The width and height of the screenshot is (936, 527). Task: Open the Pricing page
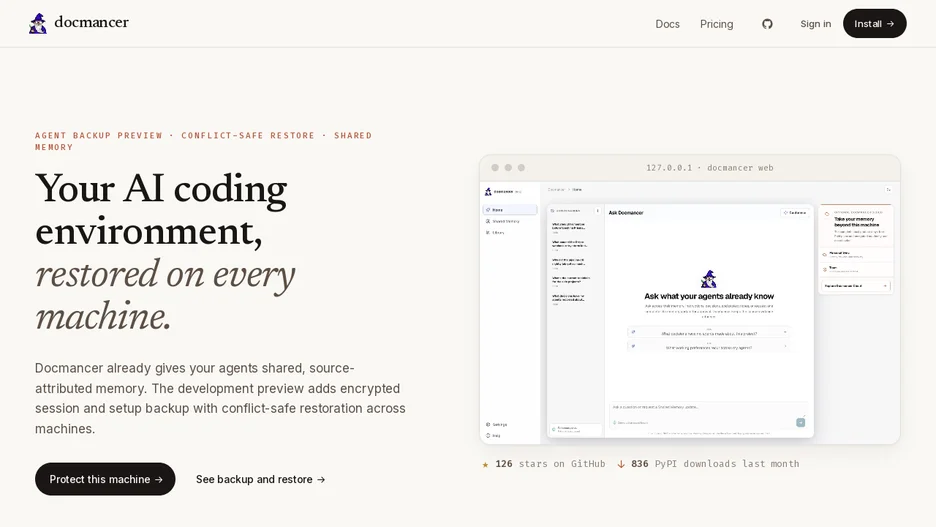click(x=716, y=24)
